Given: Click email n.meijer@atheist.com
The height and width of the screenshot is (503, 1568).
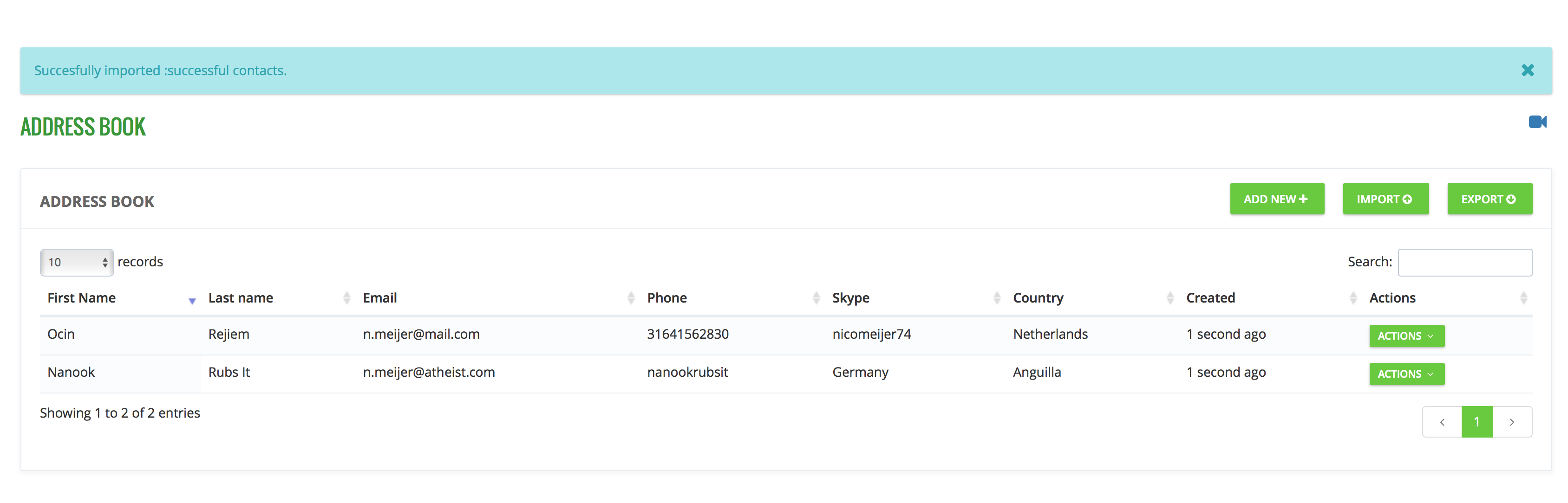Looking at the screenshot, I should pos(429,372).
